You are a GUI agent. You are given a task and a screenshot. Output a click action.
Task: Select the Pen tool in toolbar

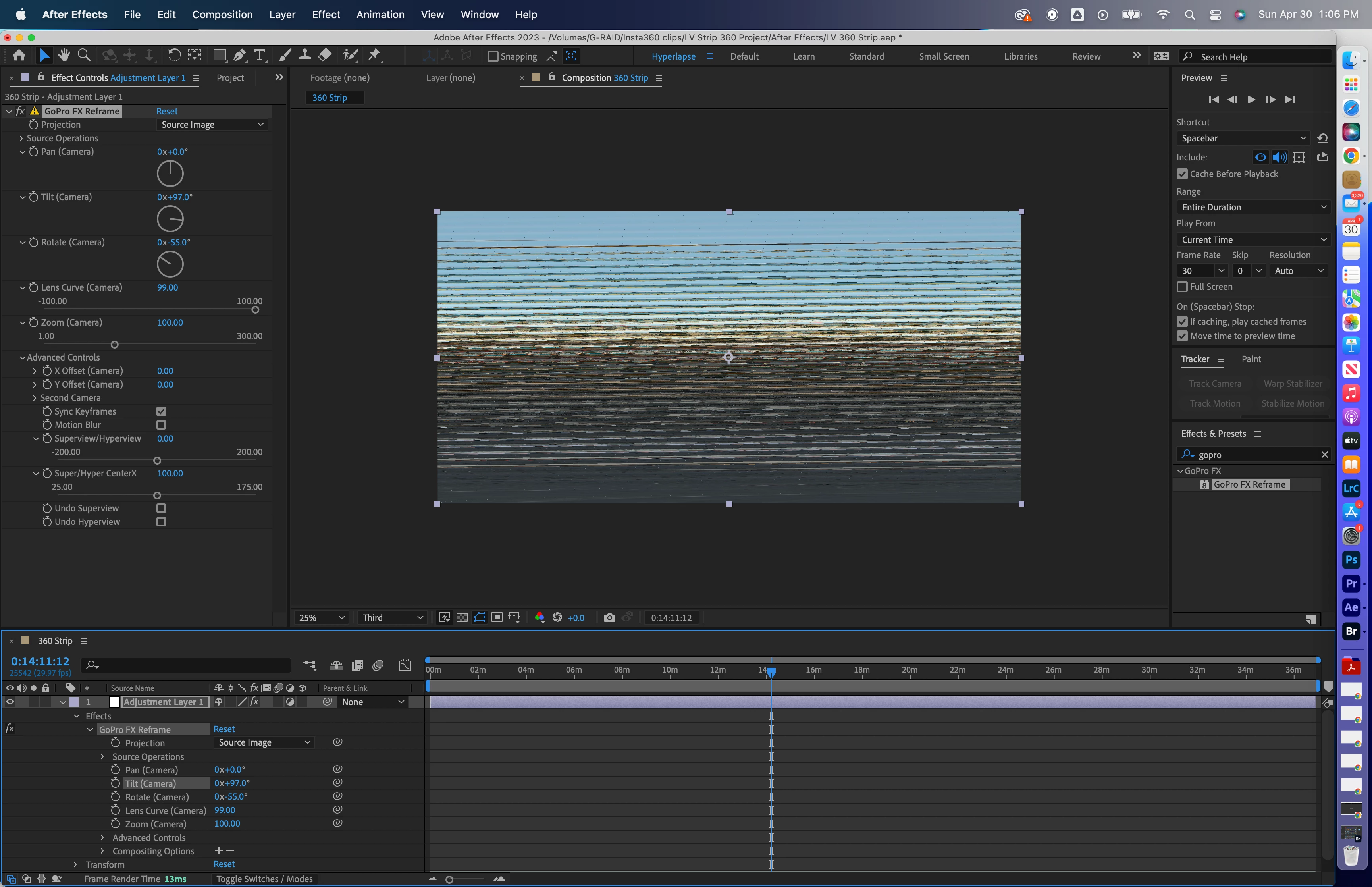[x=239, y=55]
